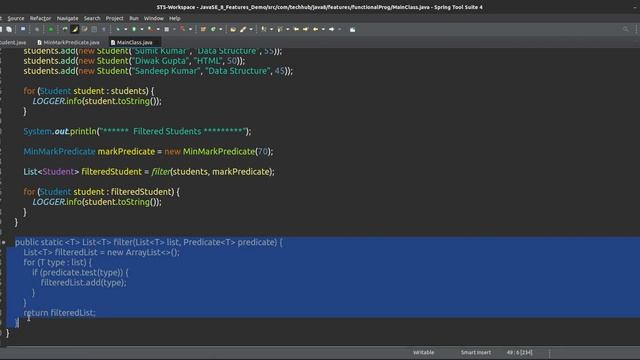Open the Run launch dropdown arrow
Screen dimensions: 640x360
pos(142,29)
